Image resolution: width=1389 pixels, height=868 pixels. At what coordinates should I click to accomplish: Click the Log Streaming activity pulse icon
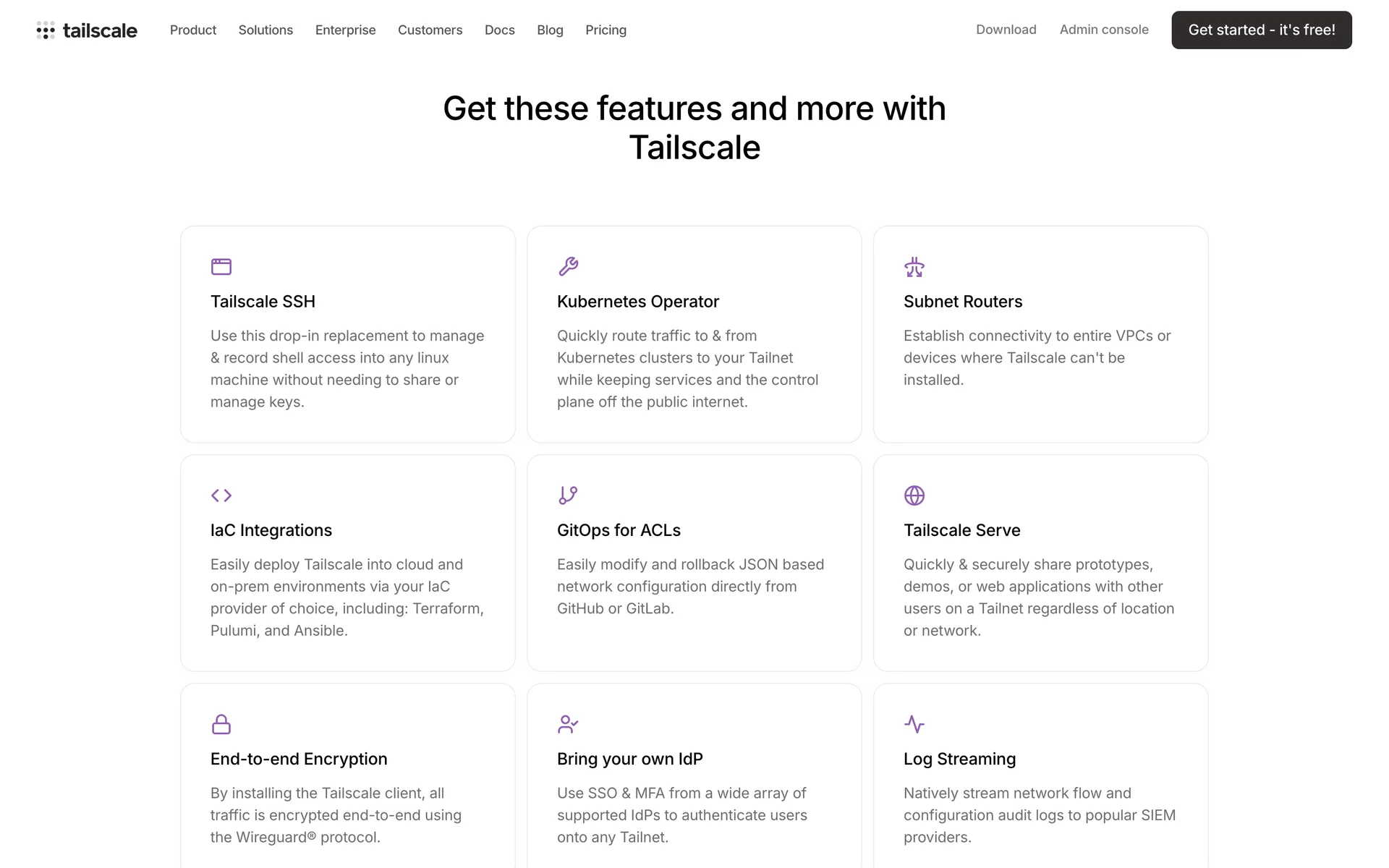pos(914,724)
